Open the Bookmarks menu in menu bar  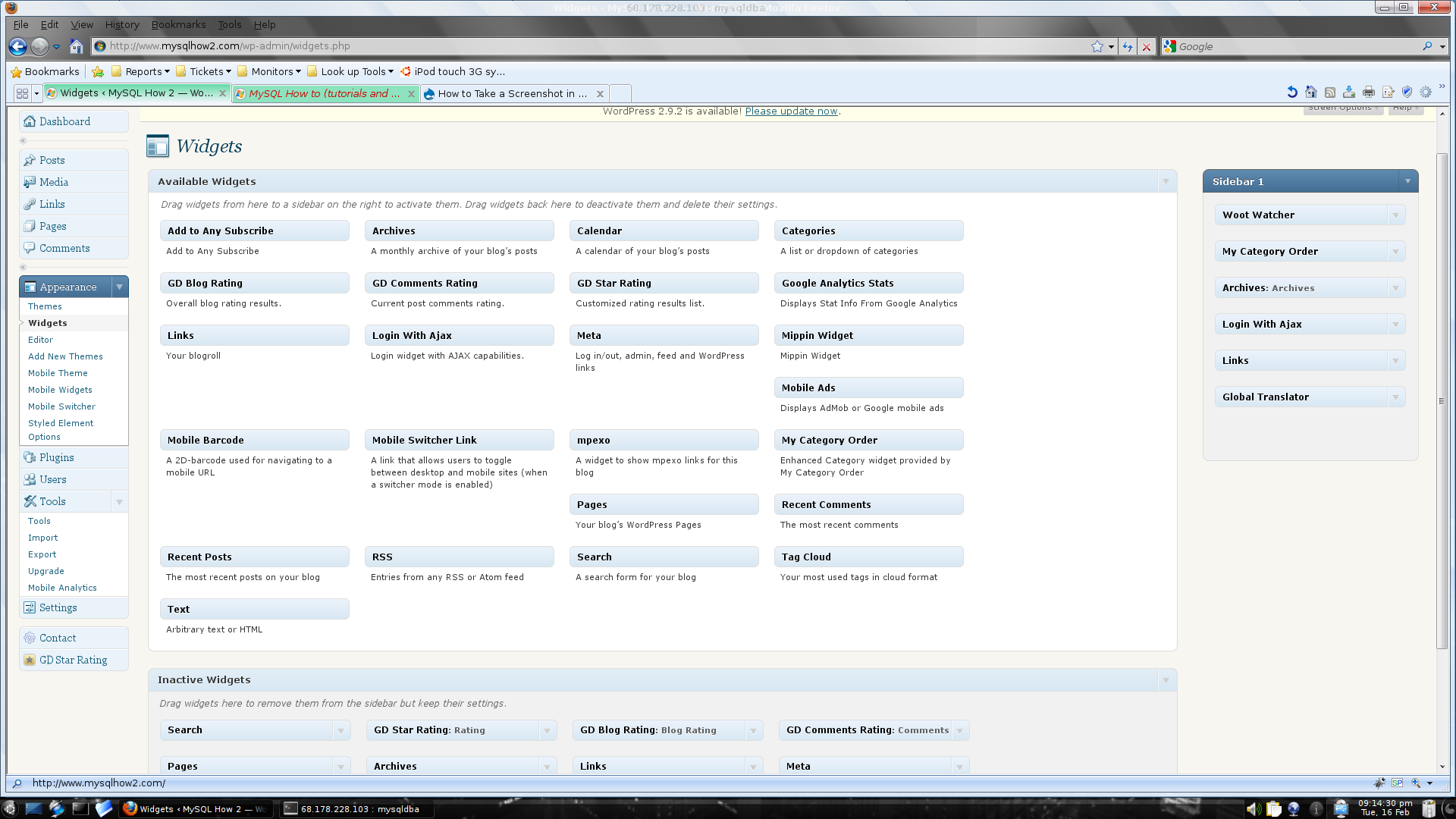[x=178, y=24]
